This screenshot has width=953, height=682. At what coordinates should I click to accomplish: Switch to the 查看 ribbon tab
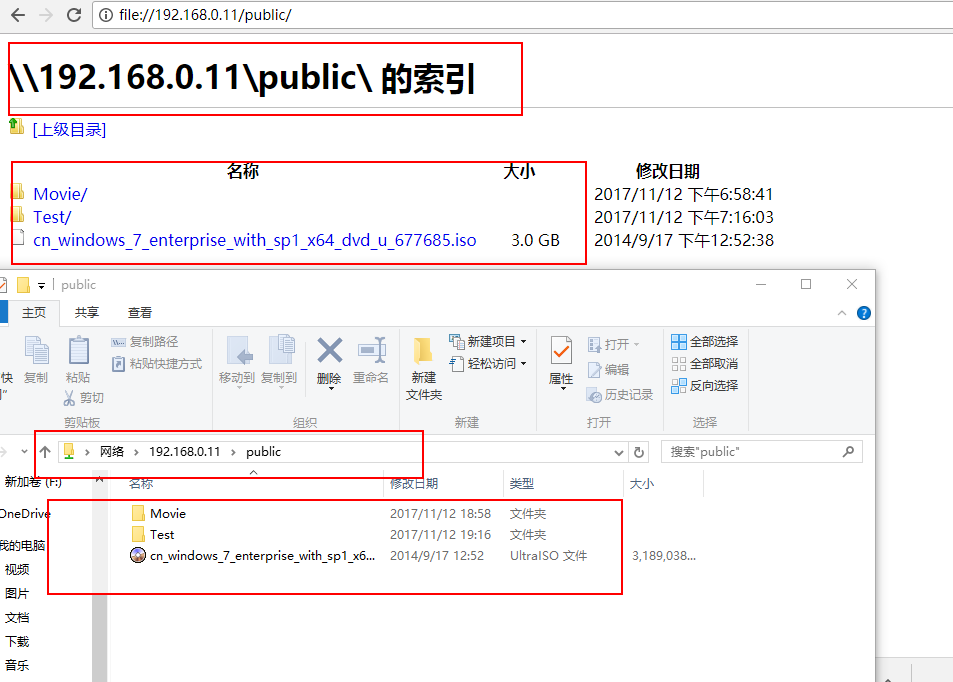(x=140, y=312)
